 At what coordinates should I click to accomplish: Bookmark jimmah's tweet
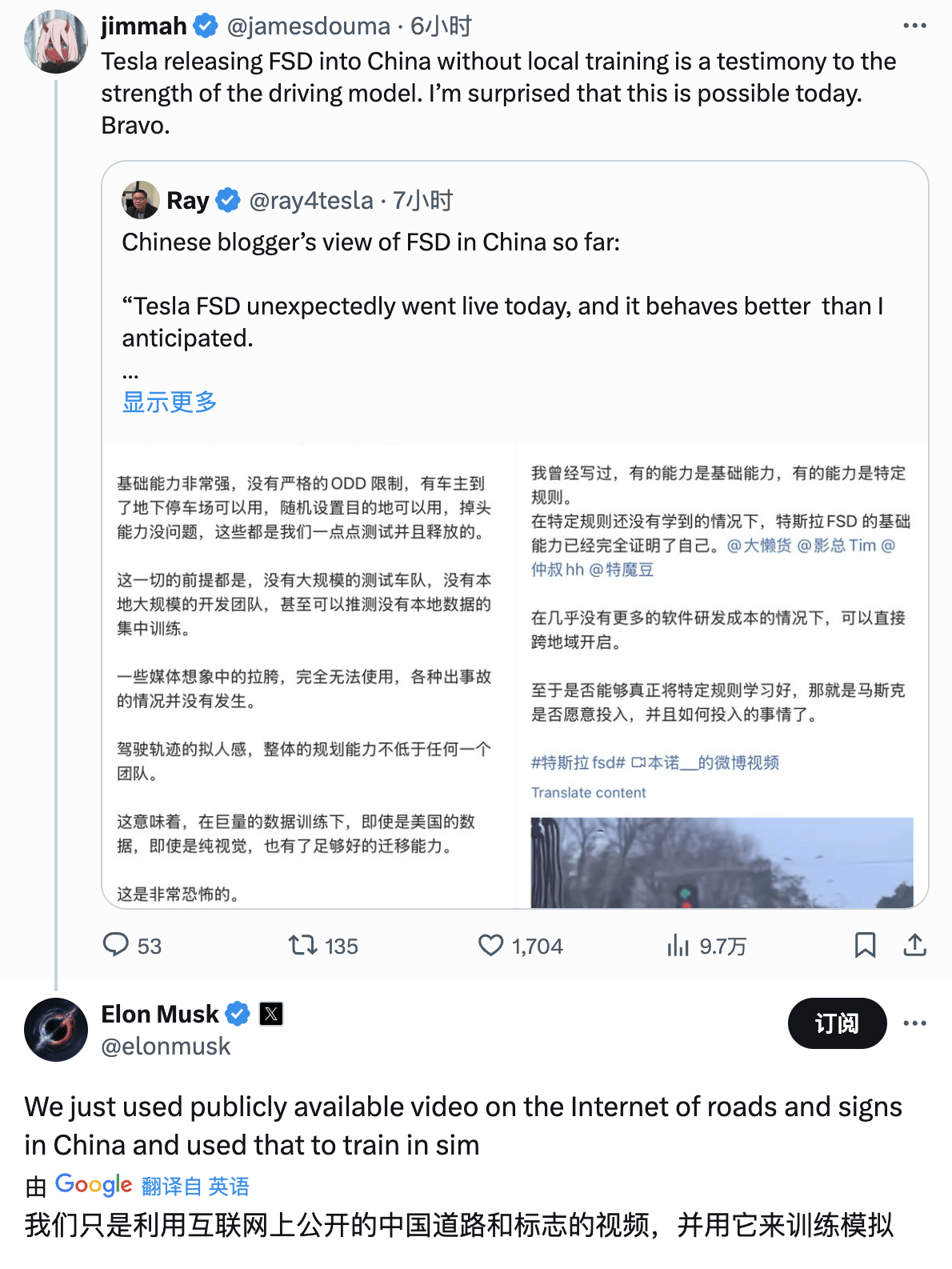865,945
